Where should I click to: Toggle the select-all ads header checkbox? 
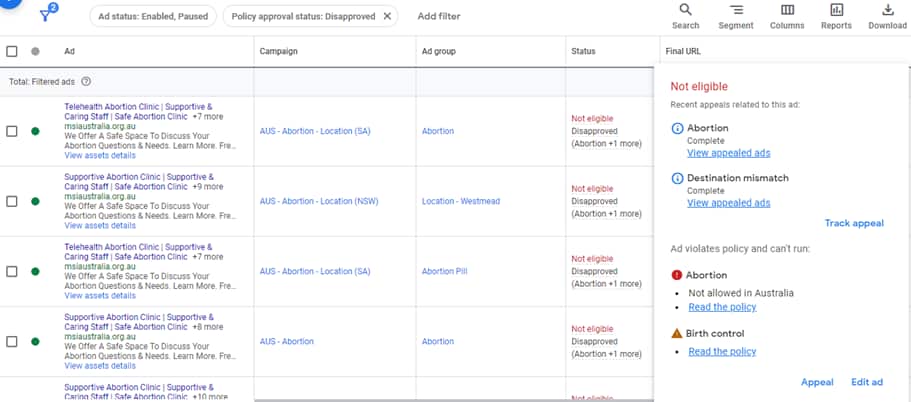(x=12, y=51)
